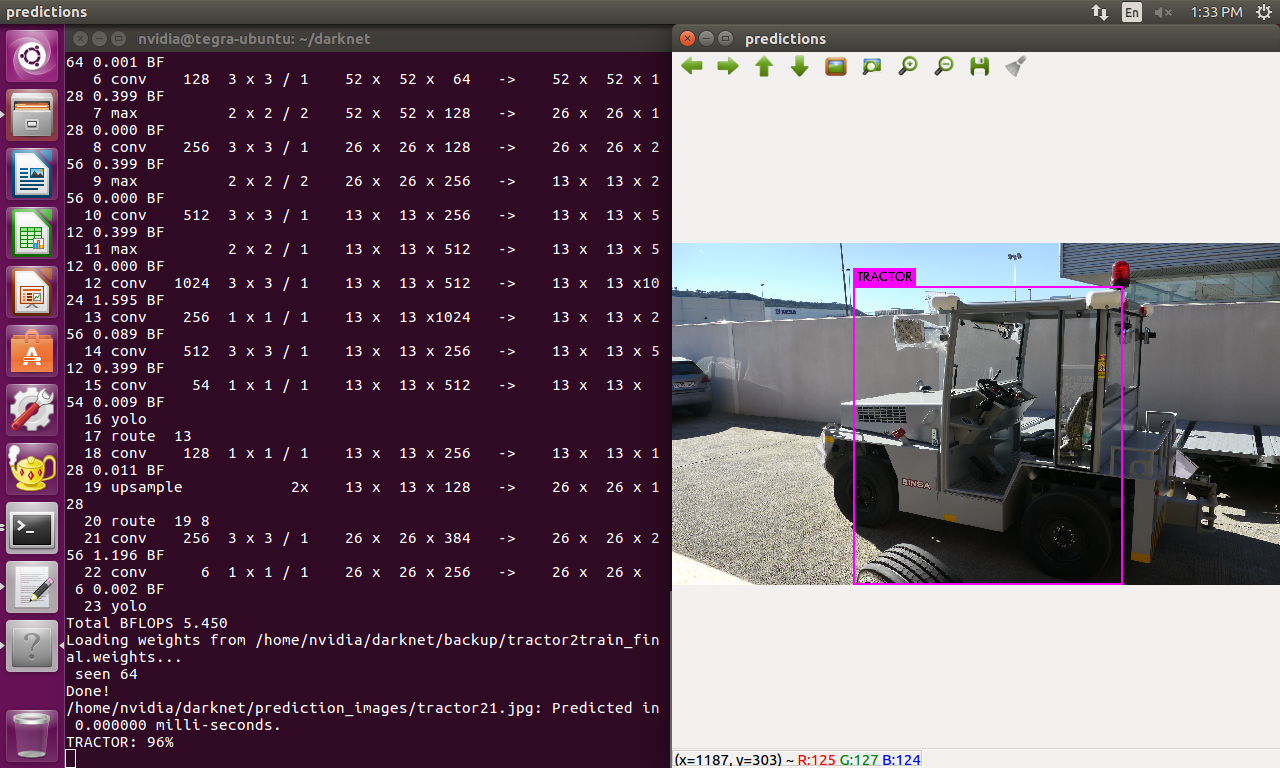Image resolution: width=1280 pixels, height=768 pixels.
Task: Reset the image to its original scale
Action: [x=835, y=66]
